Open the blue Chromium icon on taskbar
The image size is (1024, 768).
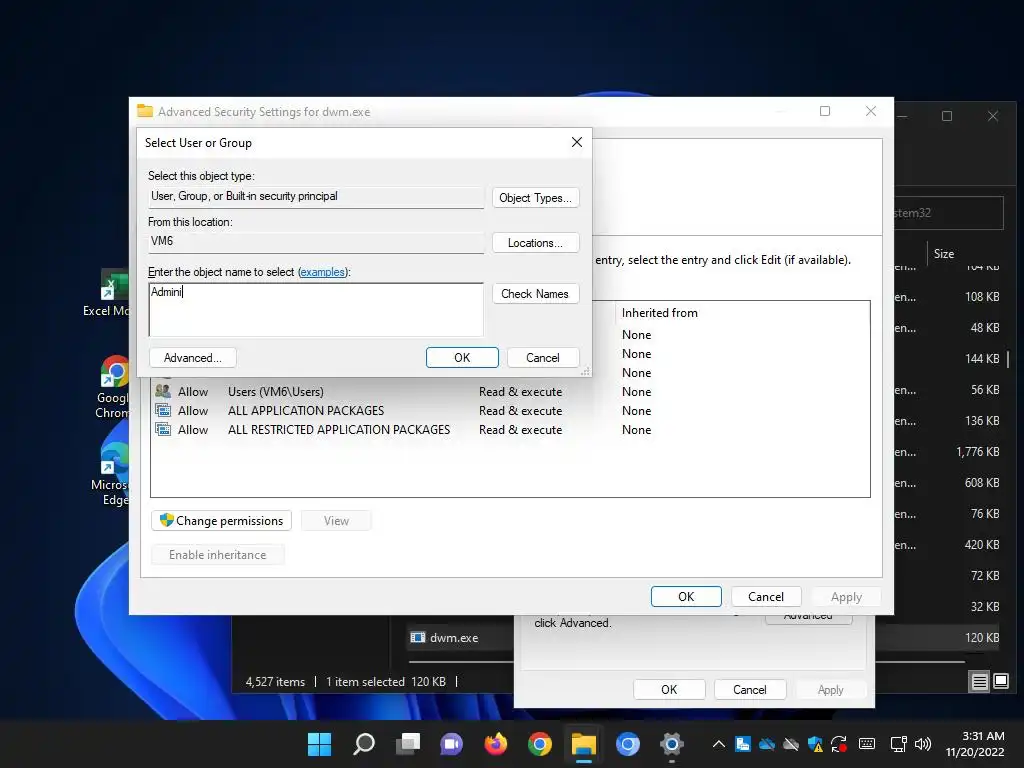(x=628, y=744)
